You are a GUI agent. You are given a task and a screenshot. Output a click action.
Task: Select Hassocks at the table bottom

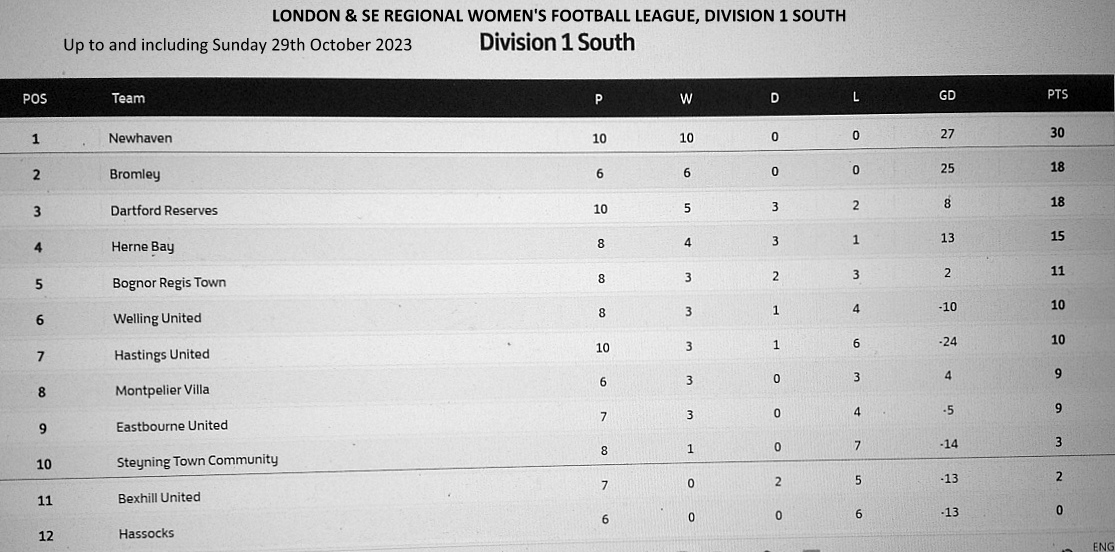(146, 534)
